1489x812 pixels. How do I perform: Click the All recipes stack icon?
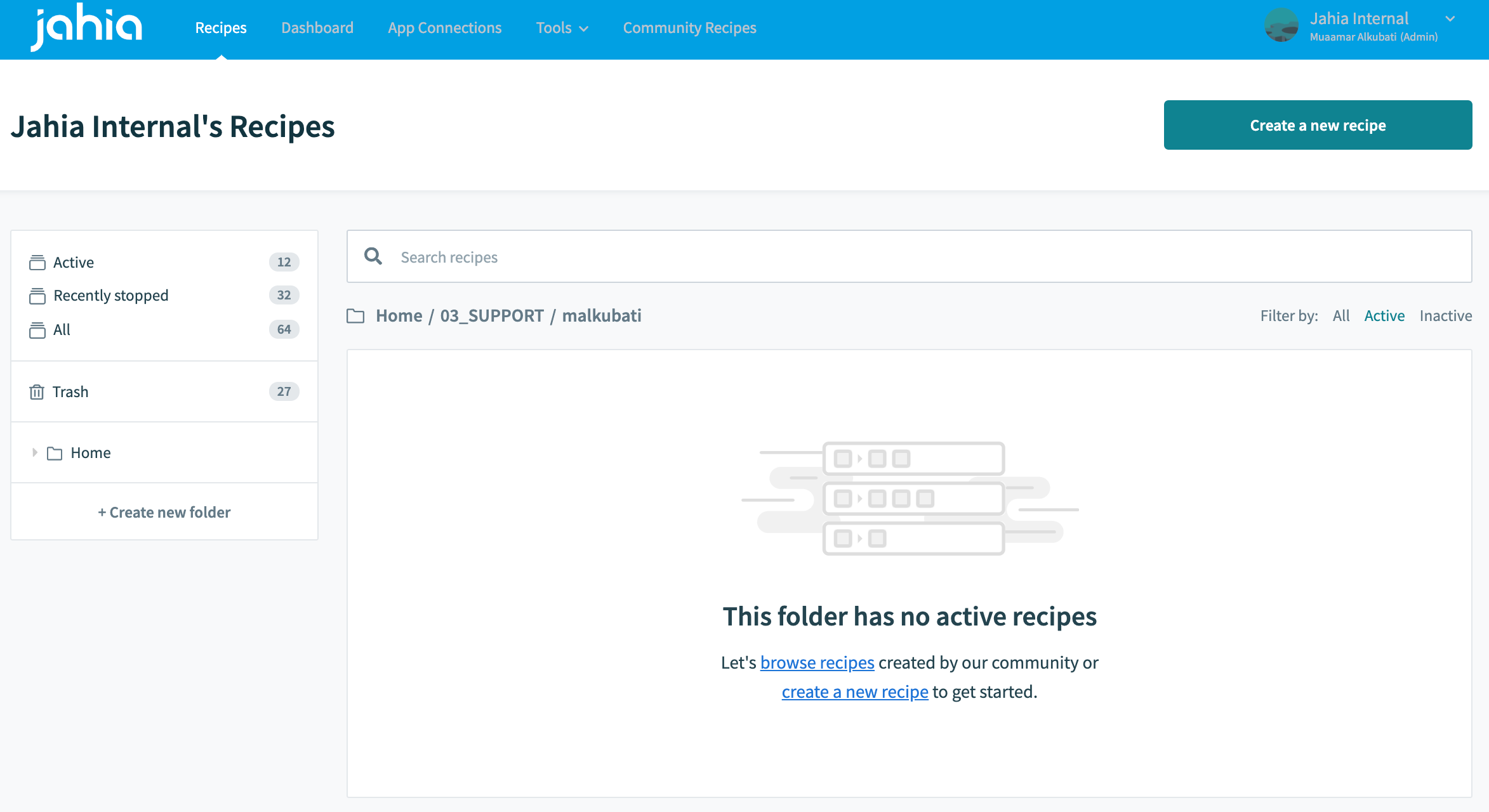coord(37,330)
